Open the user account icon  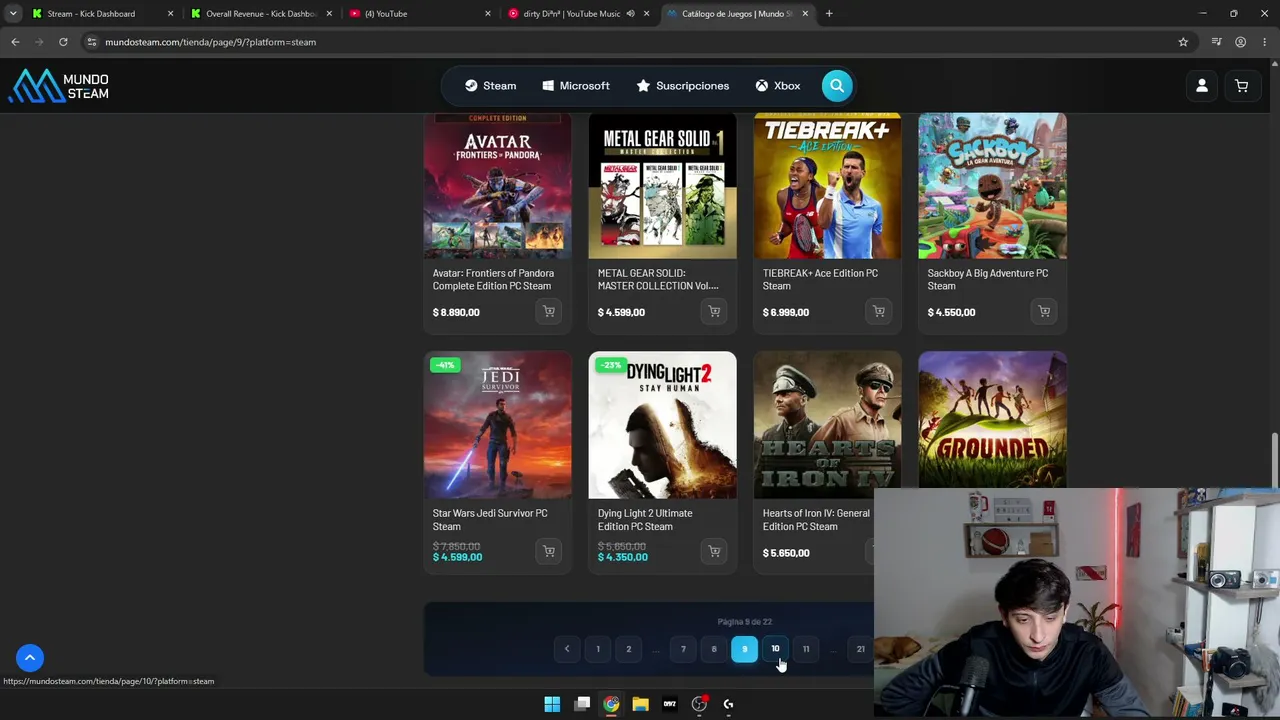click(x=1202, y=86)
